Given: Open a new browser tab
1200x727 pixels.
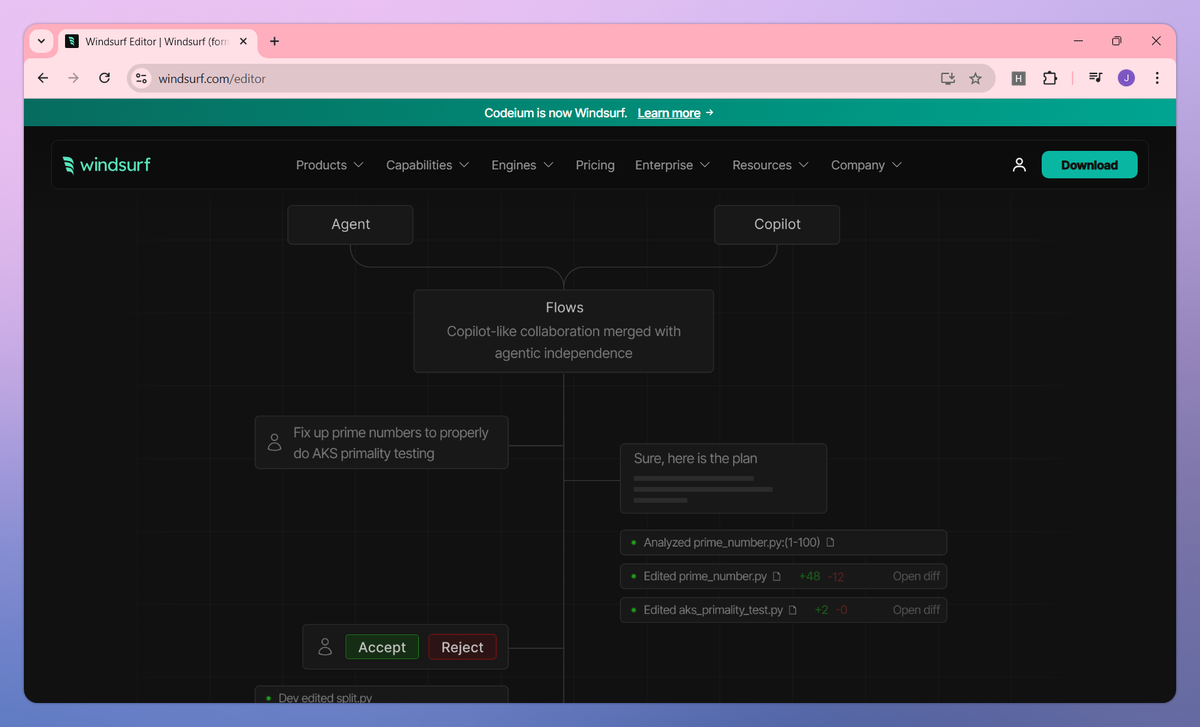Looking at the screenshot, I should point(275,41).
